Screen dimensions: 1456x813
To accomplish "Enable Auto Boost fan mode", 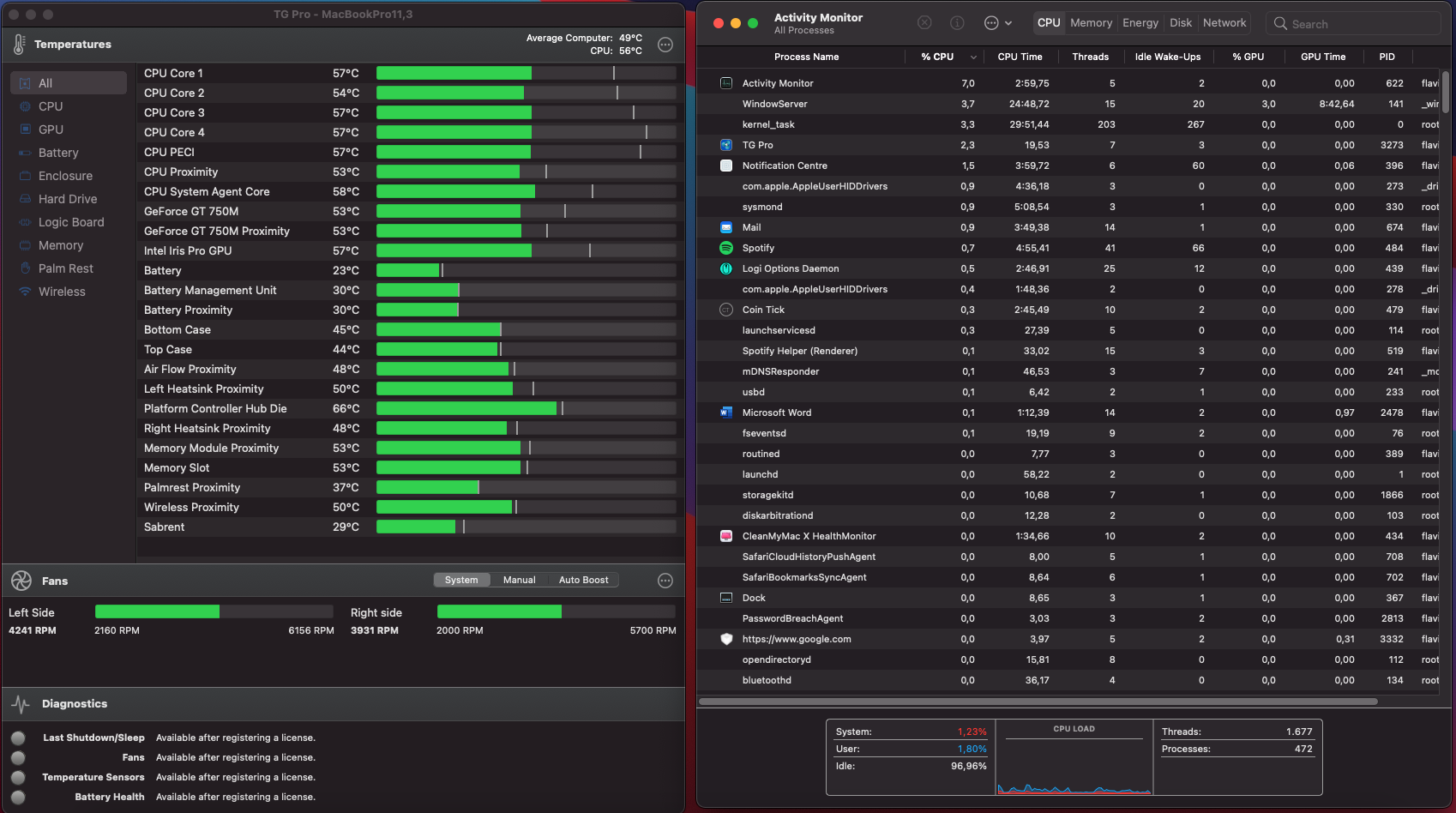I will tap(584, 580).
